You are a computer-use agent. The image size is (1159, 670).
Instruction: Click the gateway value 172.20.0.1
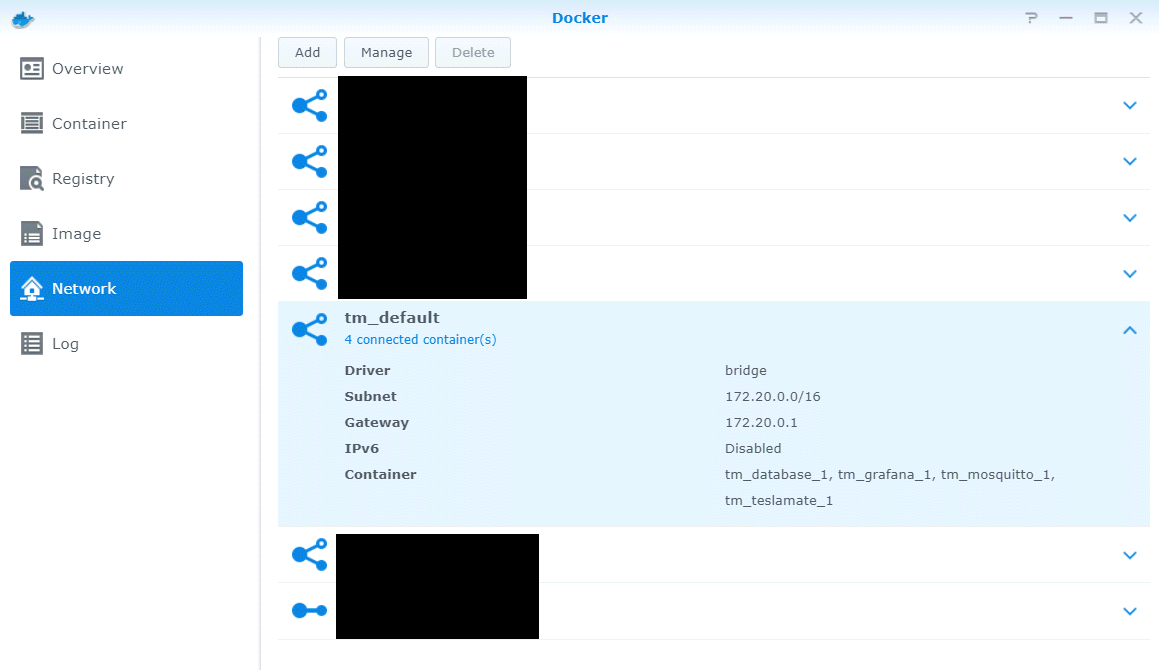coord(761,423)
